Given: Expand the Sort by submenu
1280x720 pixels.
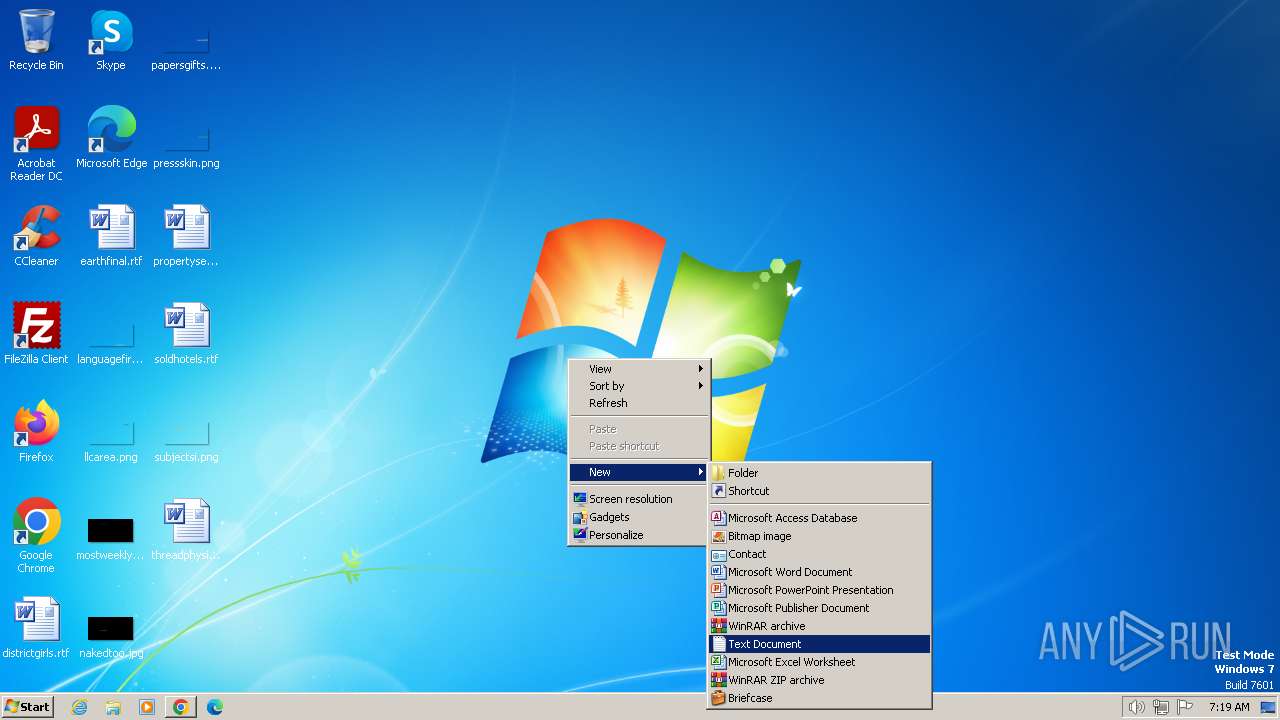Looking at the screenshot, I should [639, 386].
